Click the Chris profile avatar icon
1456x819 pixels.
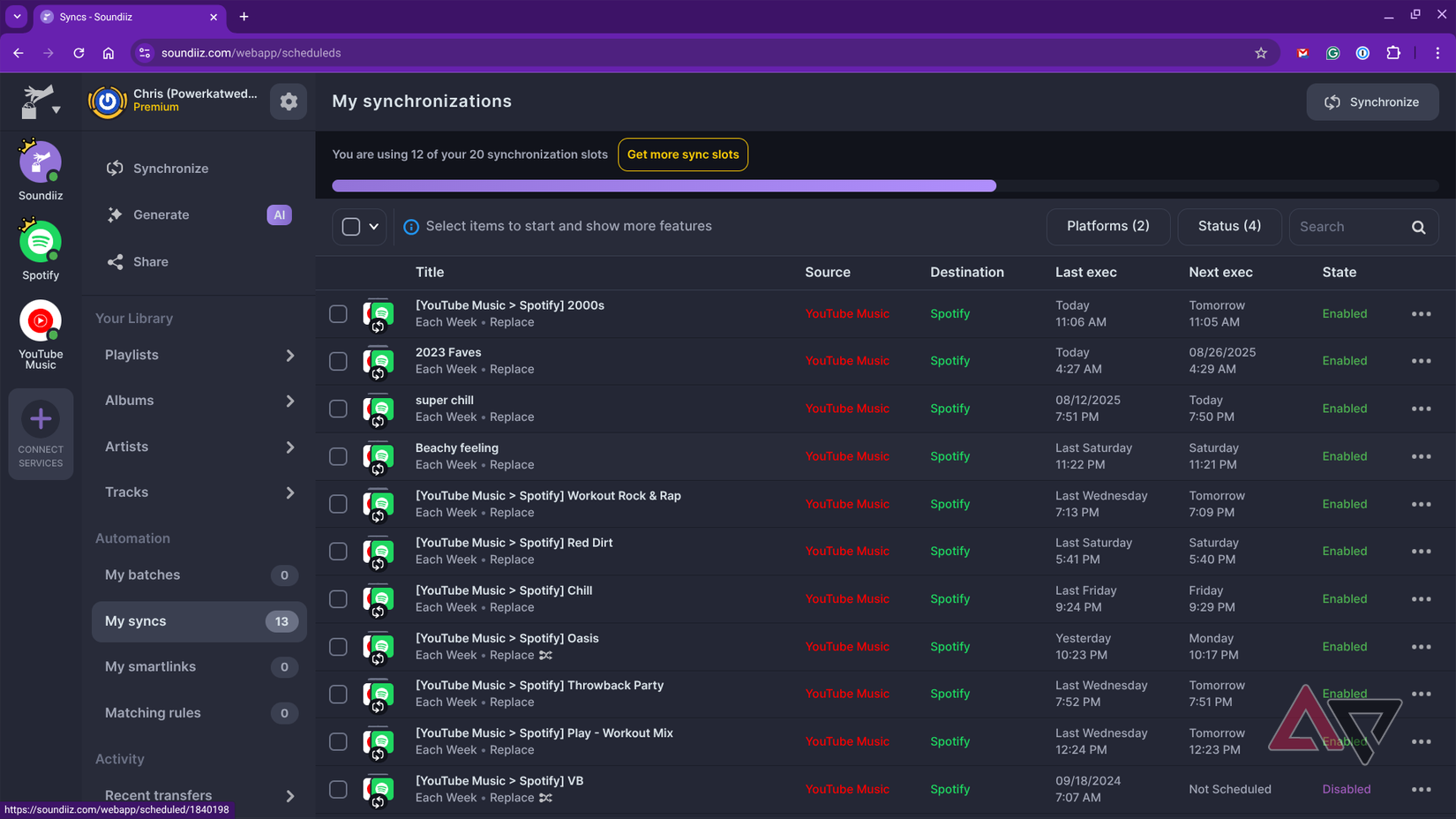[x=108, y=101]
